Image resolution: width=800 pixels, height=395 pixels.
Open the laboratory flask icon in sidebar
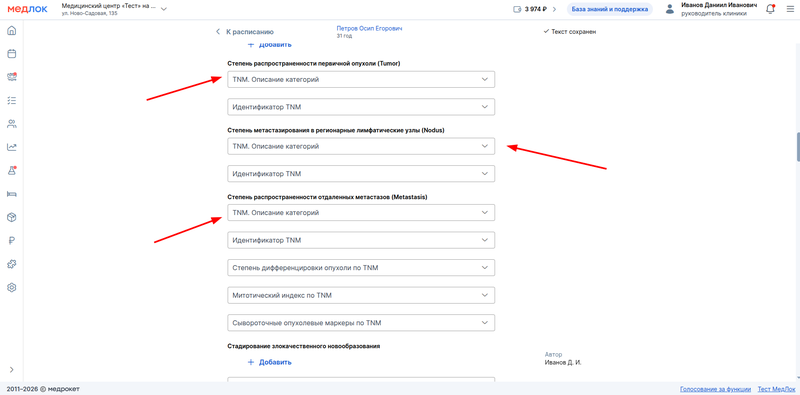pos(12,171)
